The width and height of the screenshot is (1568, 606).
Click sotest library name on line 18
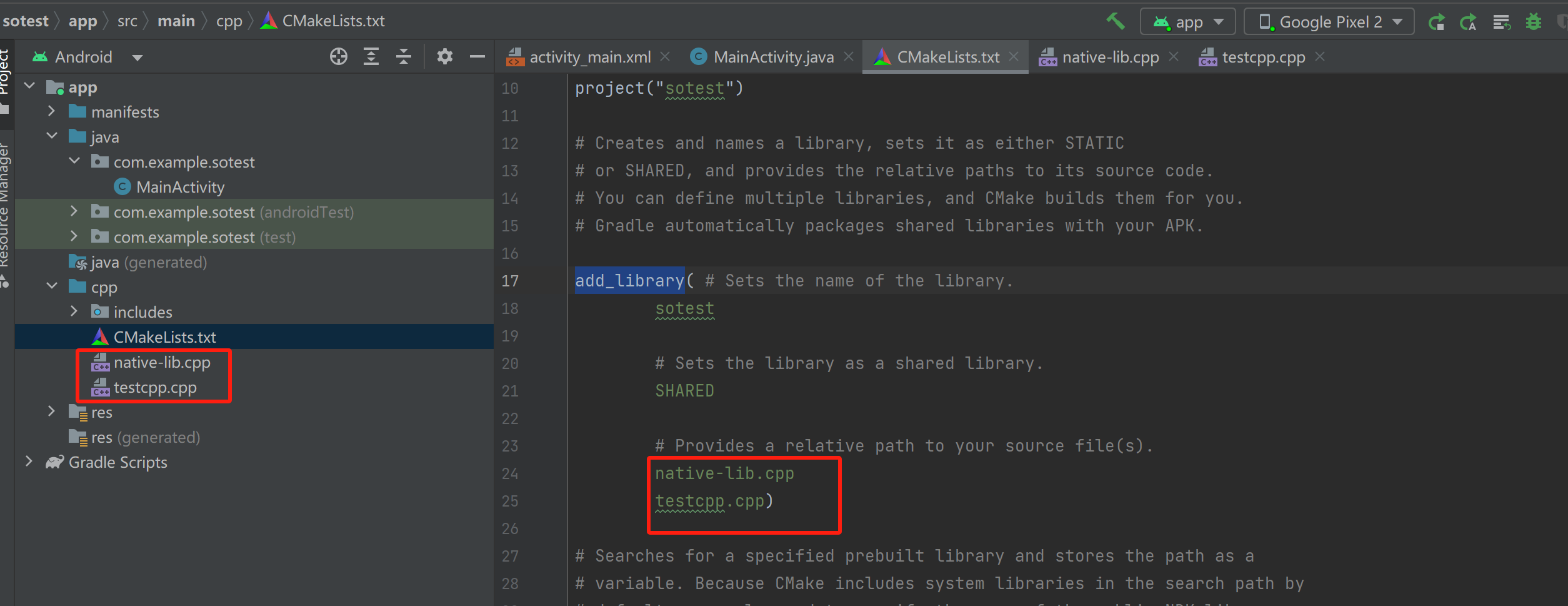(684, 308)
